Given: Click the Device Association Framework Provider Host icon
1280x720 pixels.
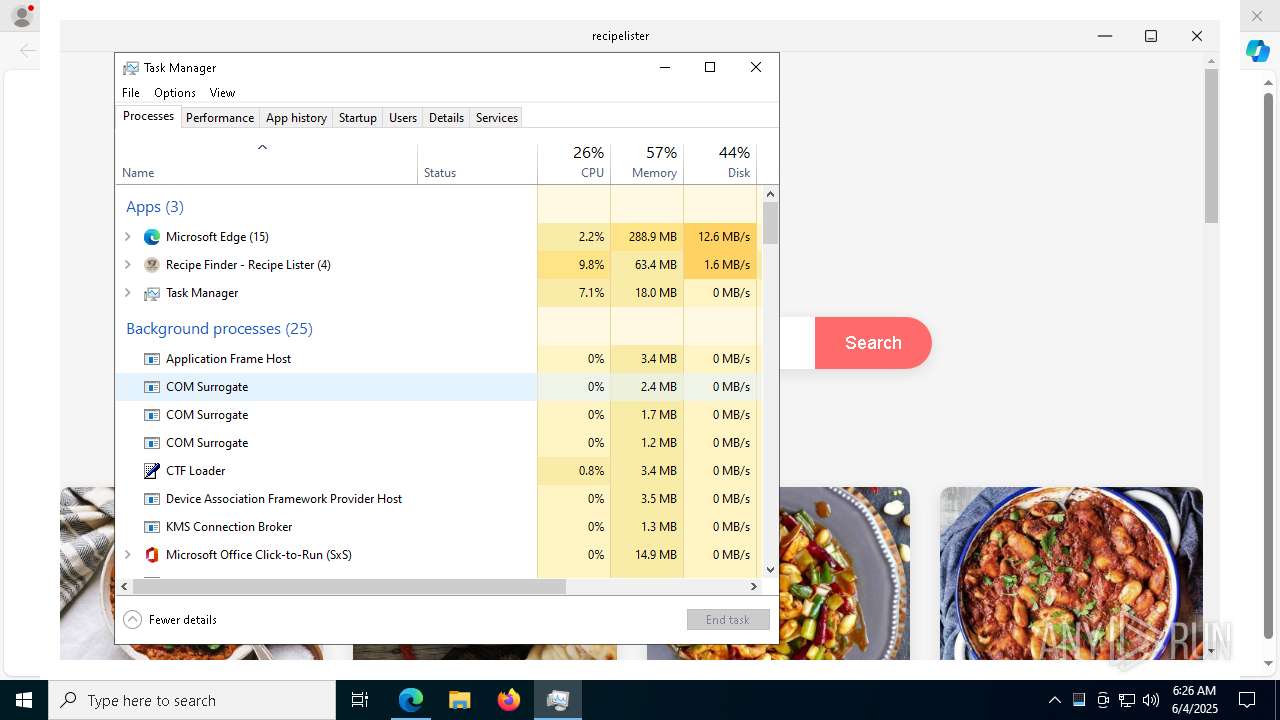Looking at the screenshot, I should click(152, 499).
